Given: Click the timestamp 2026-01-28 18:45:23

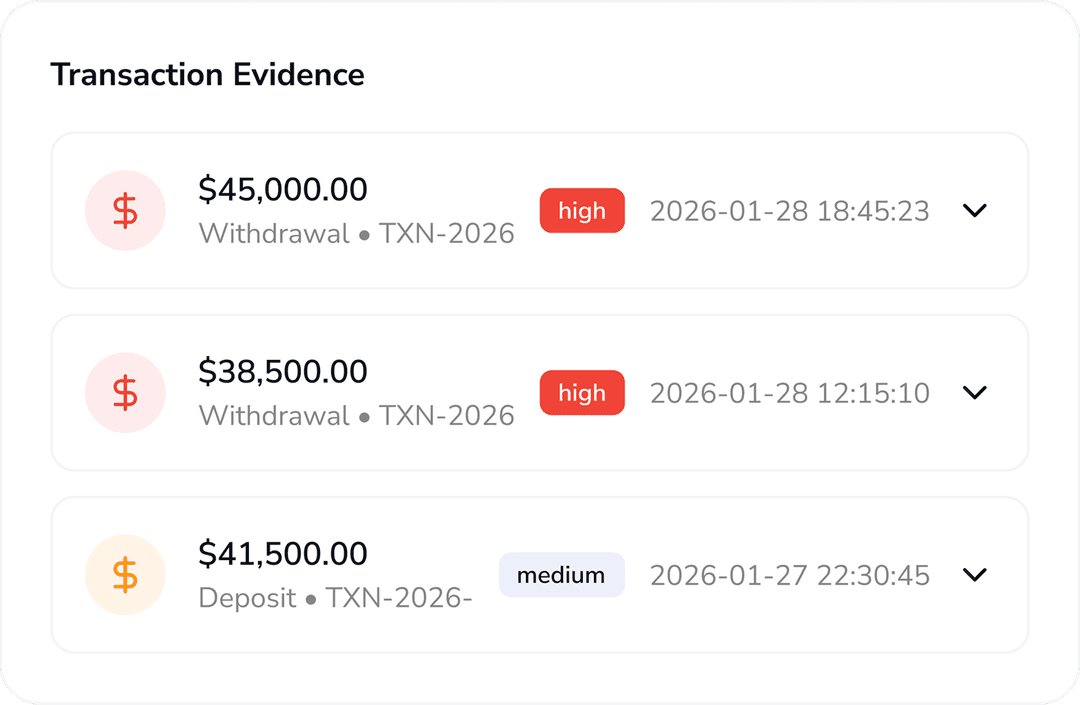Looking at the screenshot, I should [789, 211].
